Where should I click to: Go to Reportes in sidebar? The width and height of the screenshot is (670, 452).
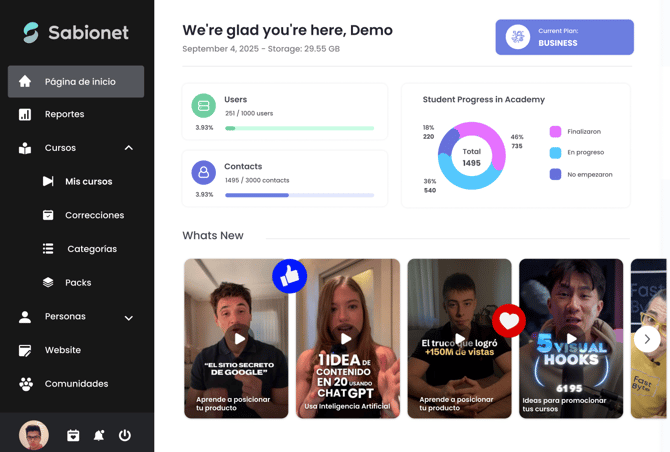point(64,114)
